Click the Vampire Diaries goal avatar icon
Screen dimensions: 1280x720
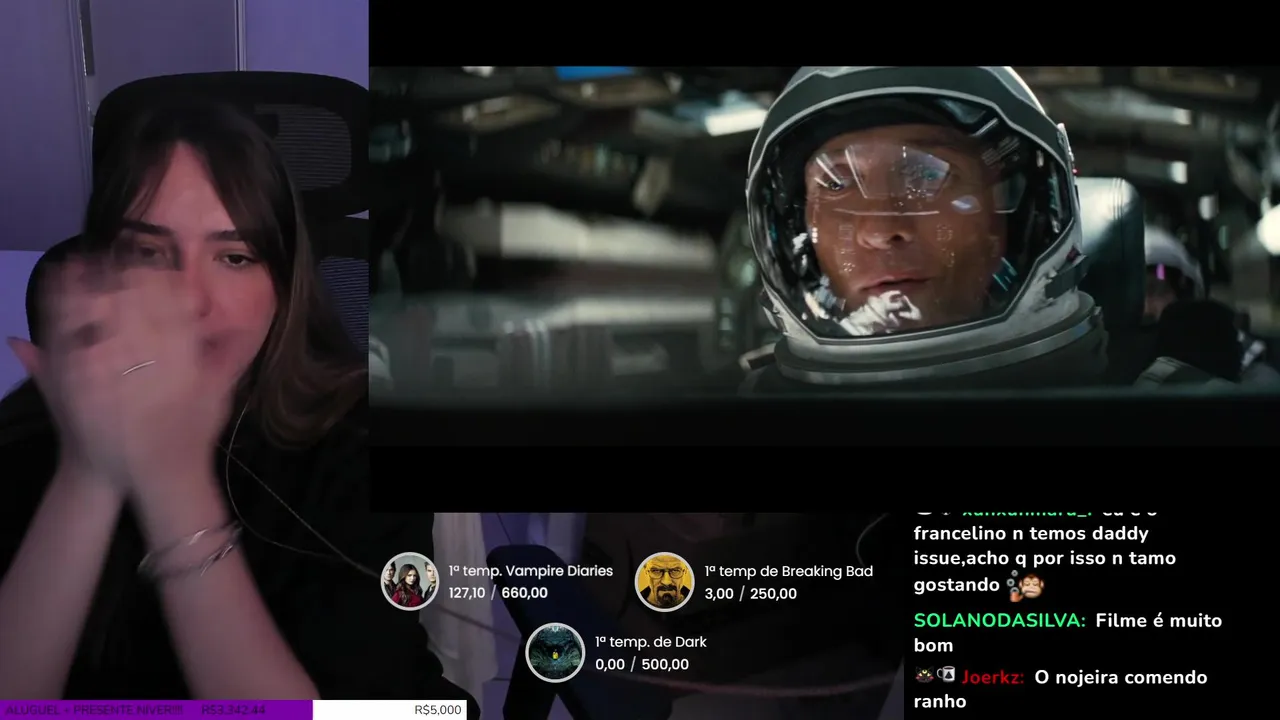pos(410,581)
